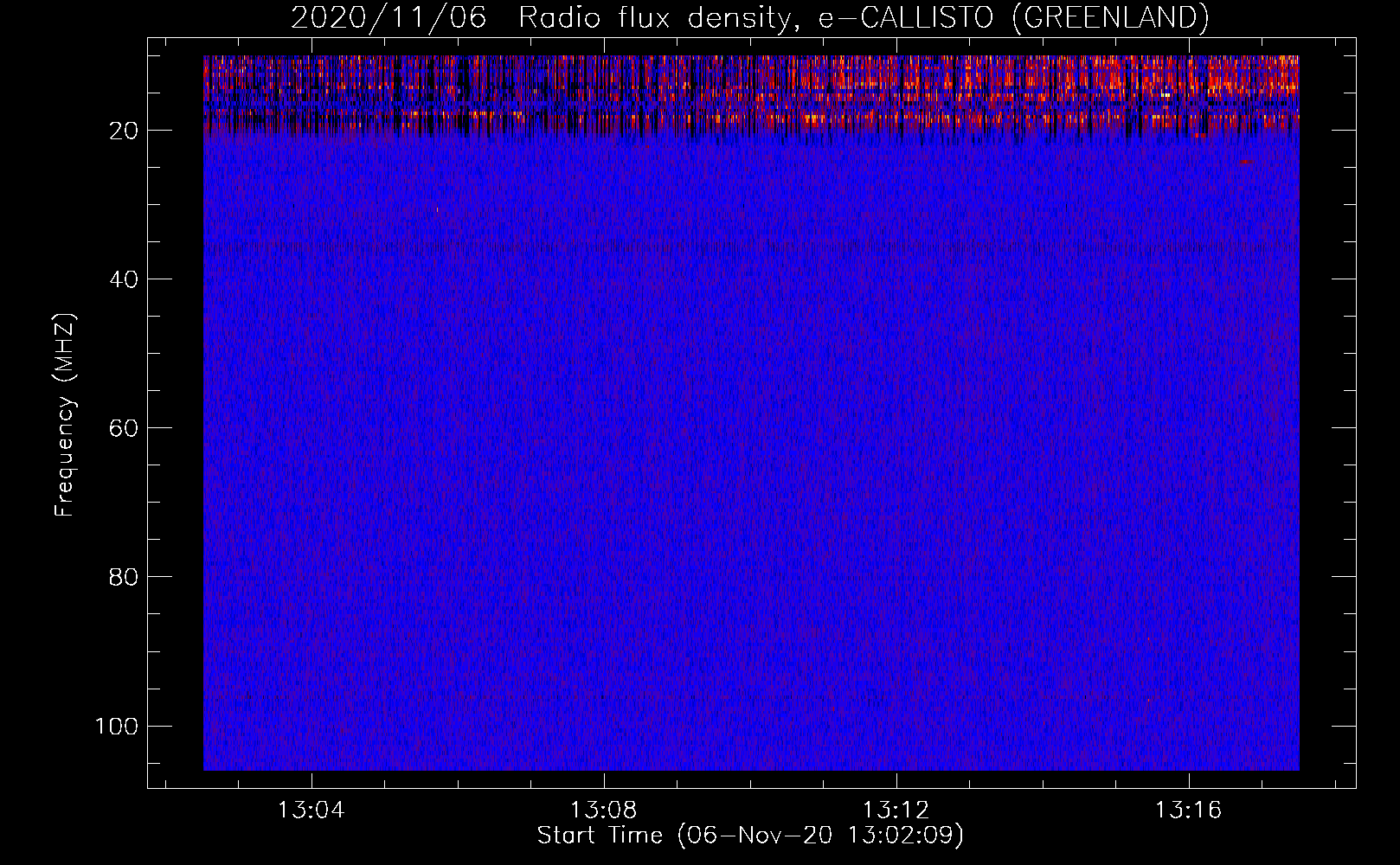Click the 20 MHz frequency tick label

(125, 131)
